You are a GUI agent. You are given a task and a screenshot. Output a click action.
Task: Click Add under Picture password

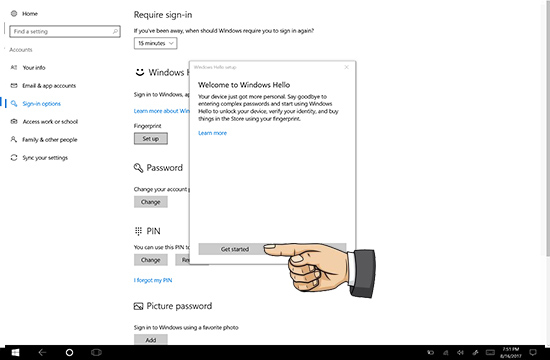(x=150, y=339)
